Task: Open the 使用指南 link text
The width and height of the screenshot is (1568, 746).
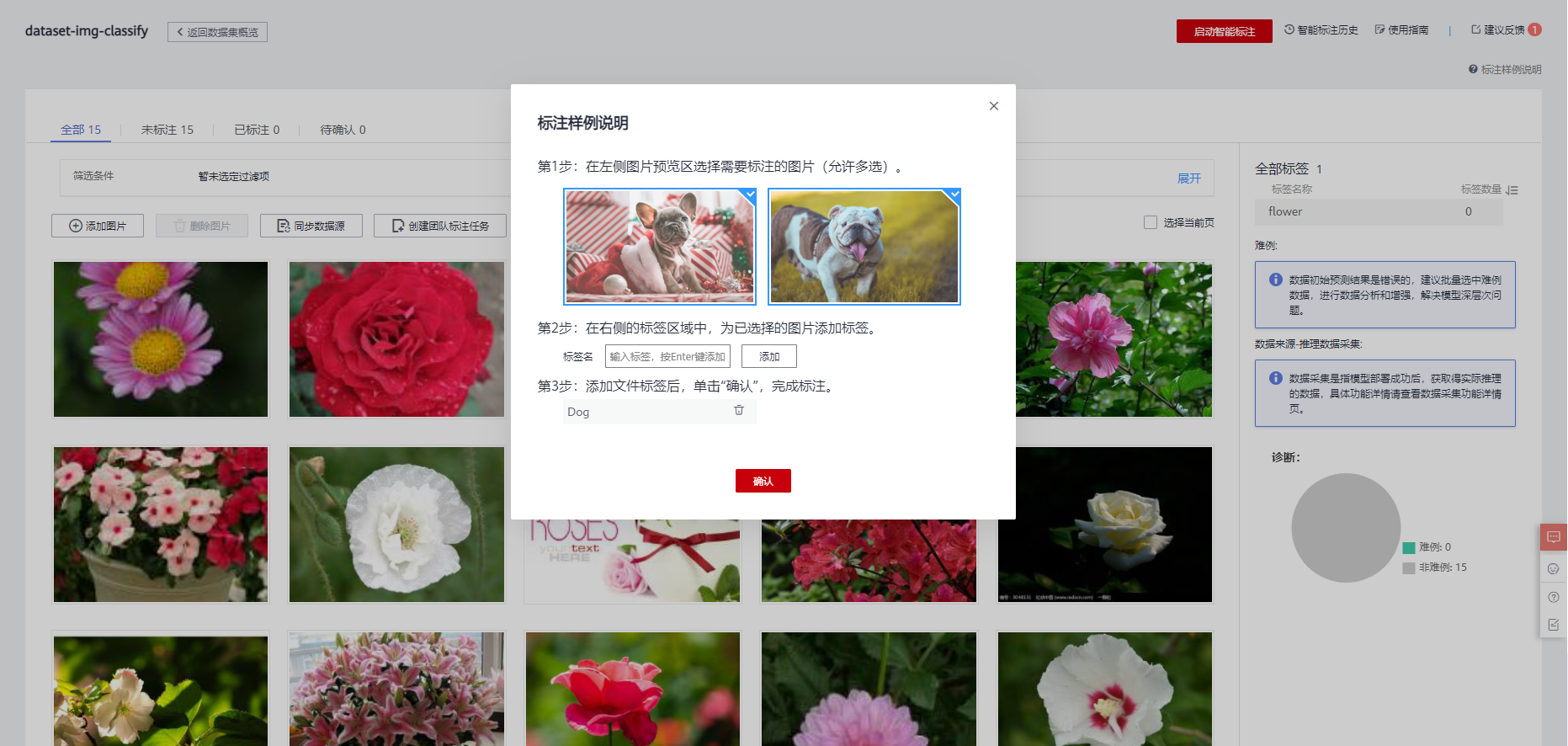Action: point(1409,29)
